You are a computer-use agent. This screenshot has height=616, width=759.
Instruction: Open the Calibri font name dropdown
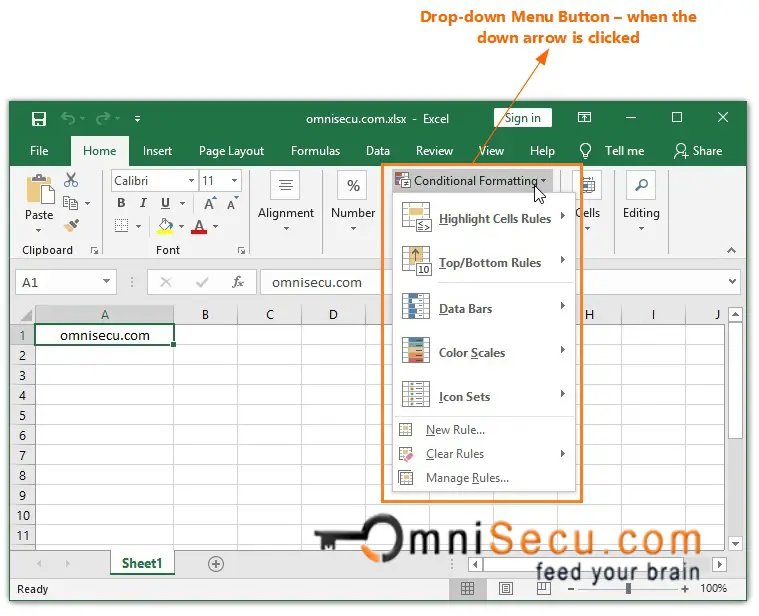tap(192, 181)
